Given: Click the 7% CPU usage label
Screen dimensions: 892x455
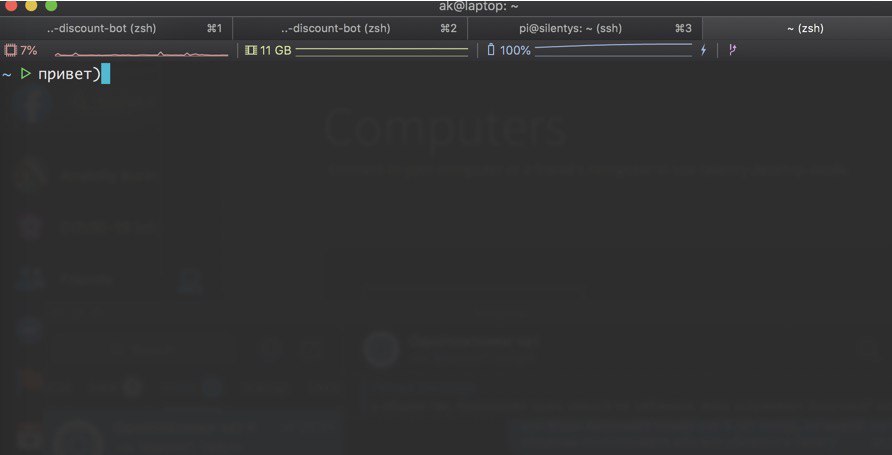Looking at the screenshot, I should tap(28, 50).
